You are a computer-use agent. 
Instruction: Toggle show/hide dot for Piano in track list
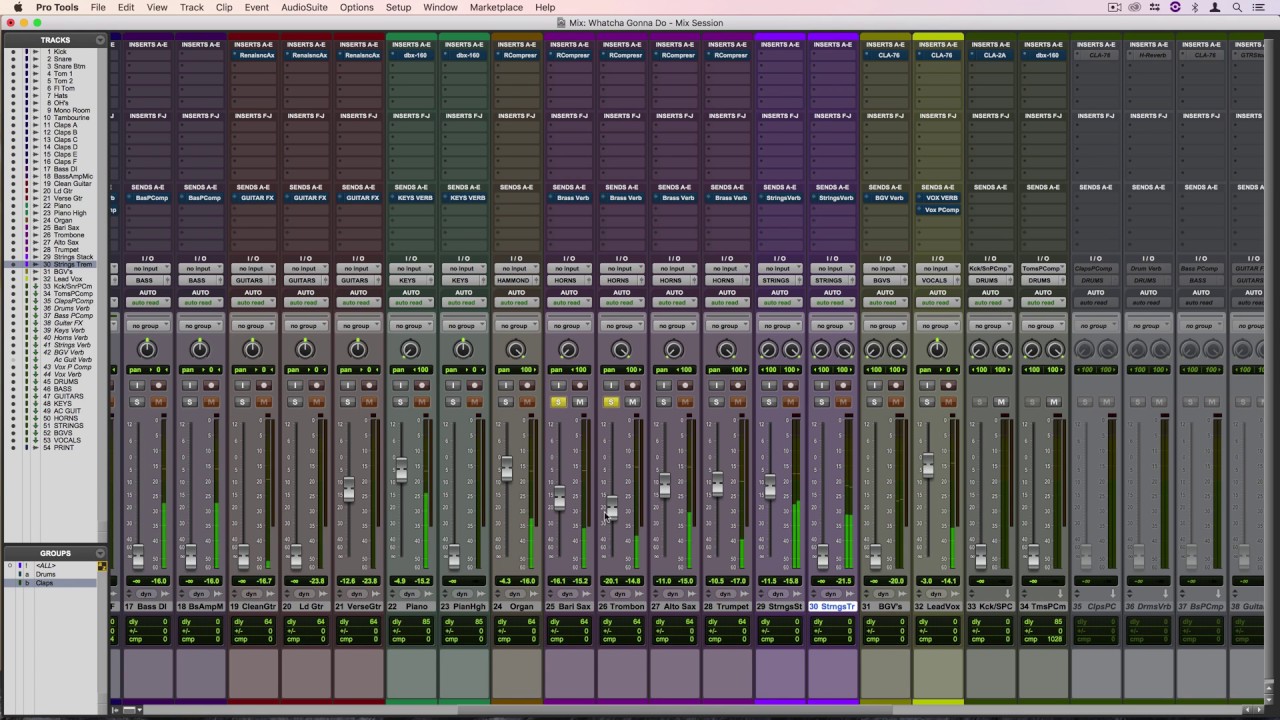pyautogui.click(x=13, y=206)
